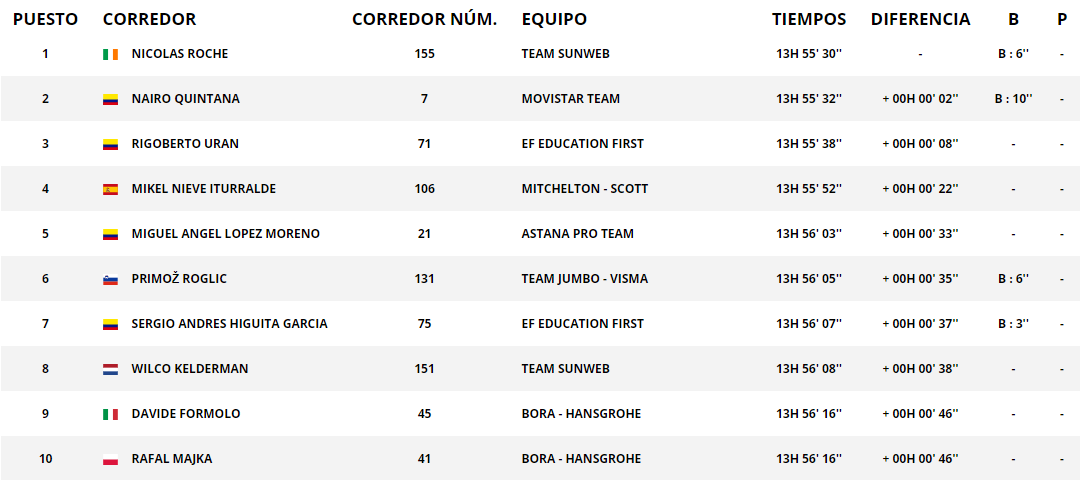This screenshot has width=1083, height=480.
Task: Click the Movistar Team name
Action: [x=571, y=99]
